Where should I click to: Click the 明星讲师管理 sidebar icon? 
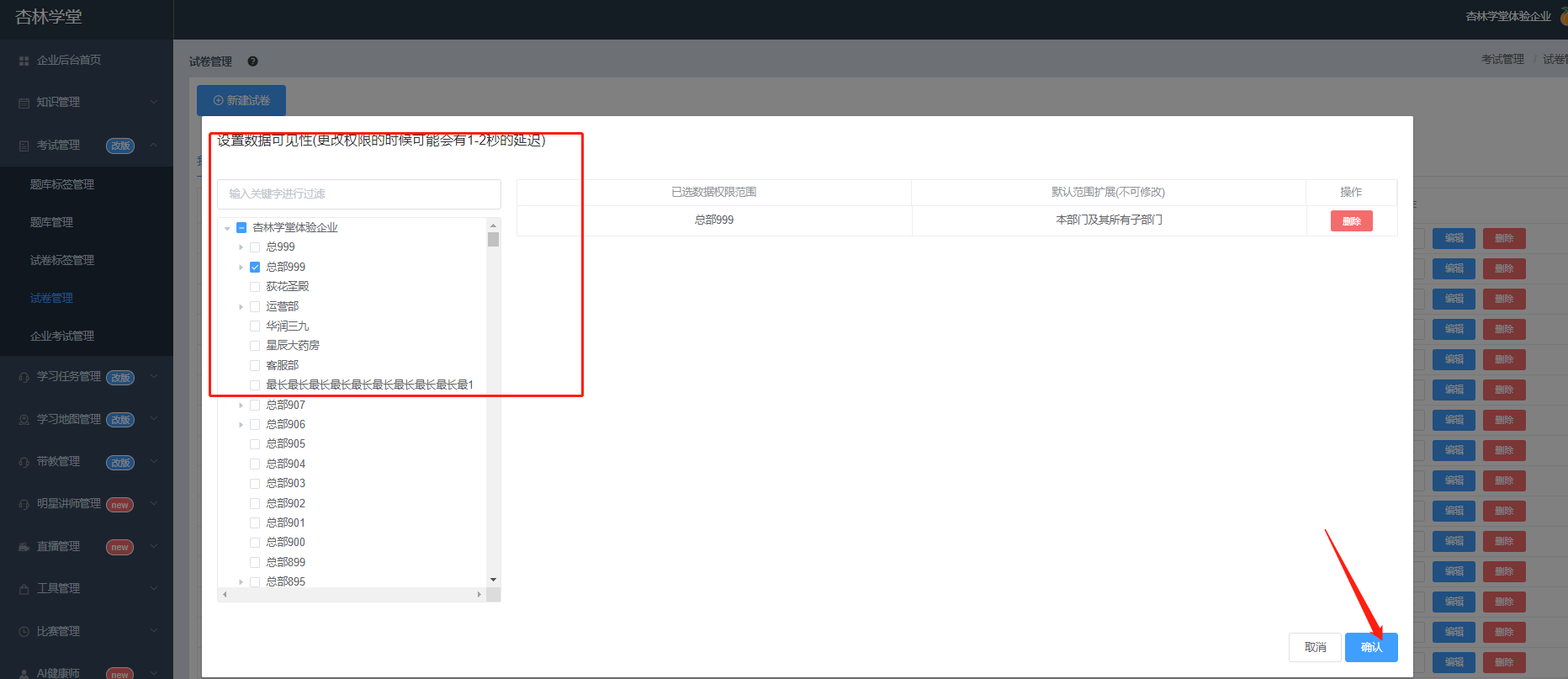click(24, 504)
